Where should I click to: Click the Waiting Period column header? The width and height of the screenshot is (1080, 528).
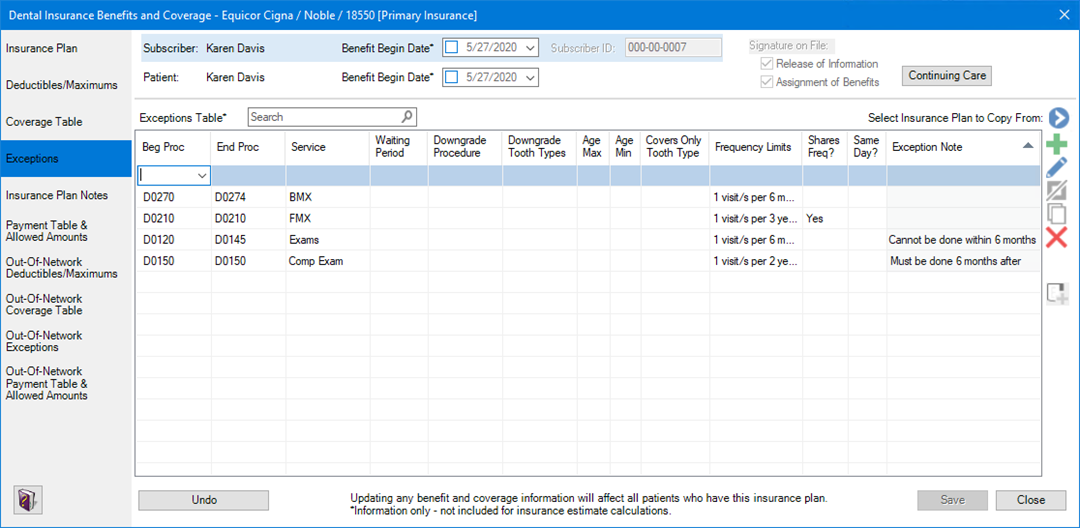tap(399, 147)
